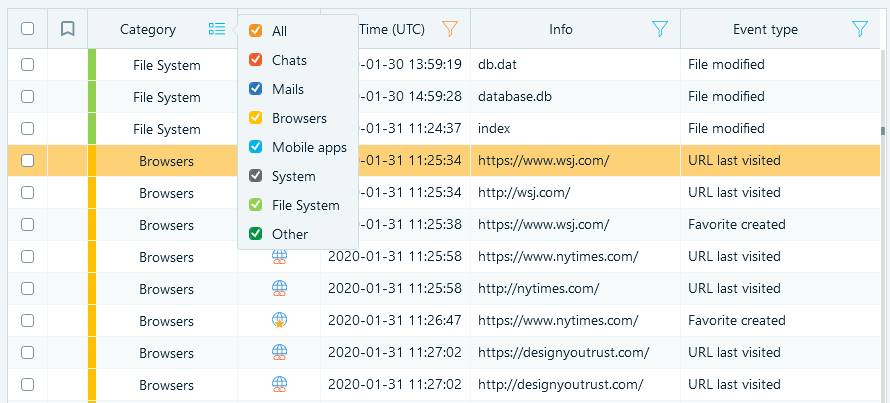Select the index cell in Info column
The image size is (890, 403).
[494, 129]
